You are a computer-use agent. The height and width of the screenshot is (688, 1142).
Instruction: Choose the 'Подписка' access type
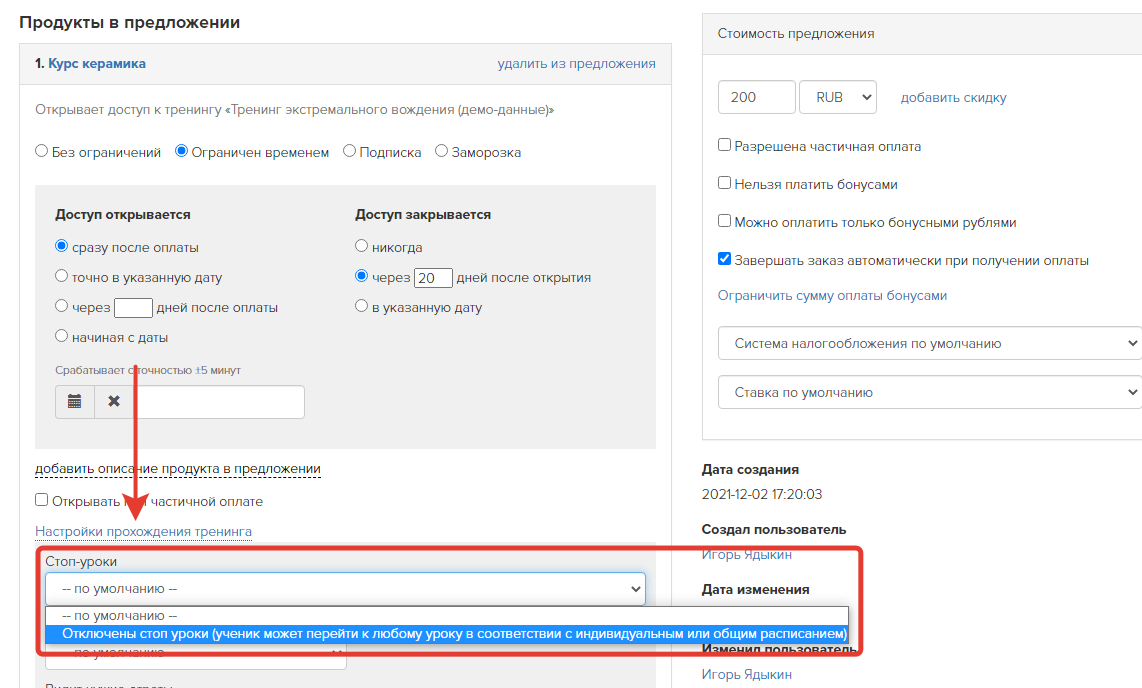(350, 151)
